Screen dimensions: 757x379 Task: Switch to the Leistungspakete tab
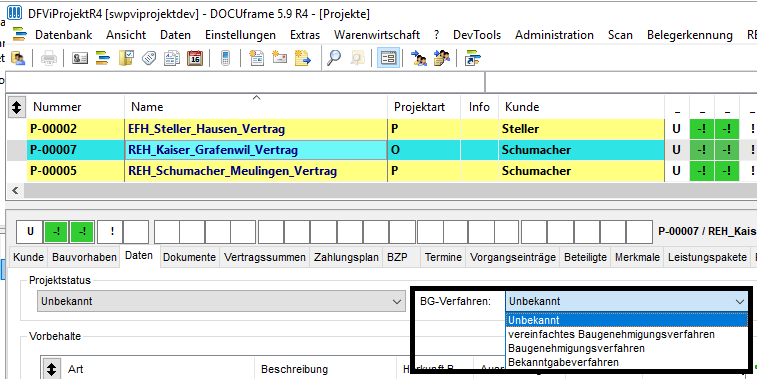coord(707,257)
